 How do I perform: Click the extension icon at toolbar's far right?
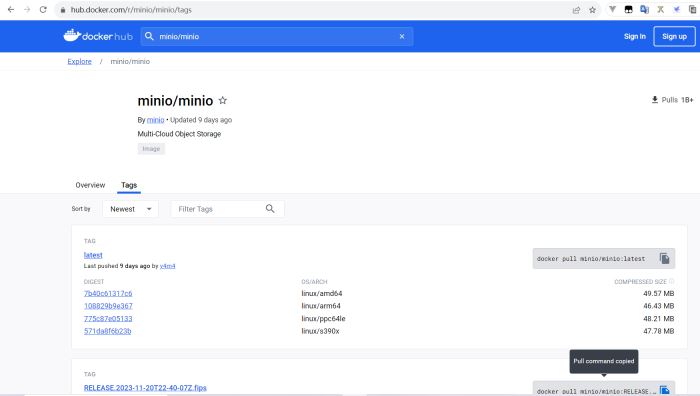[692, 9]
